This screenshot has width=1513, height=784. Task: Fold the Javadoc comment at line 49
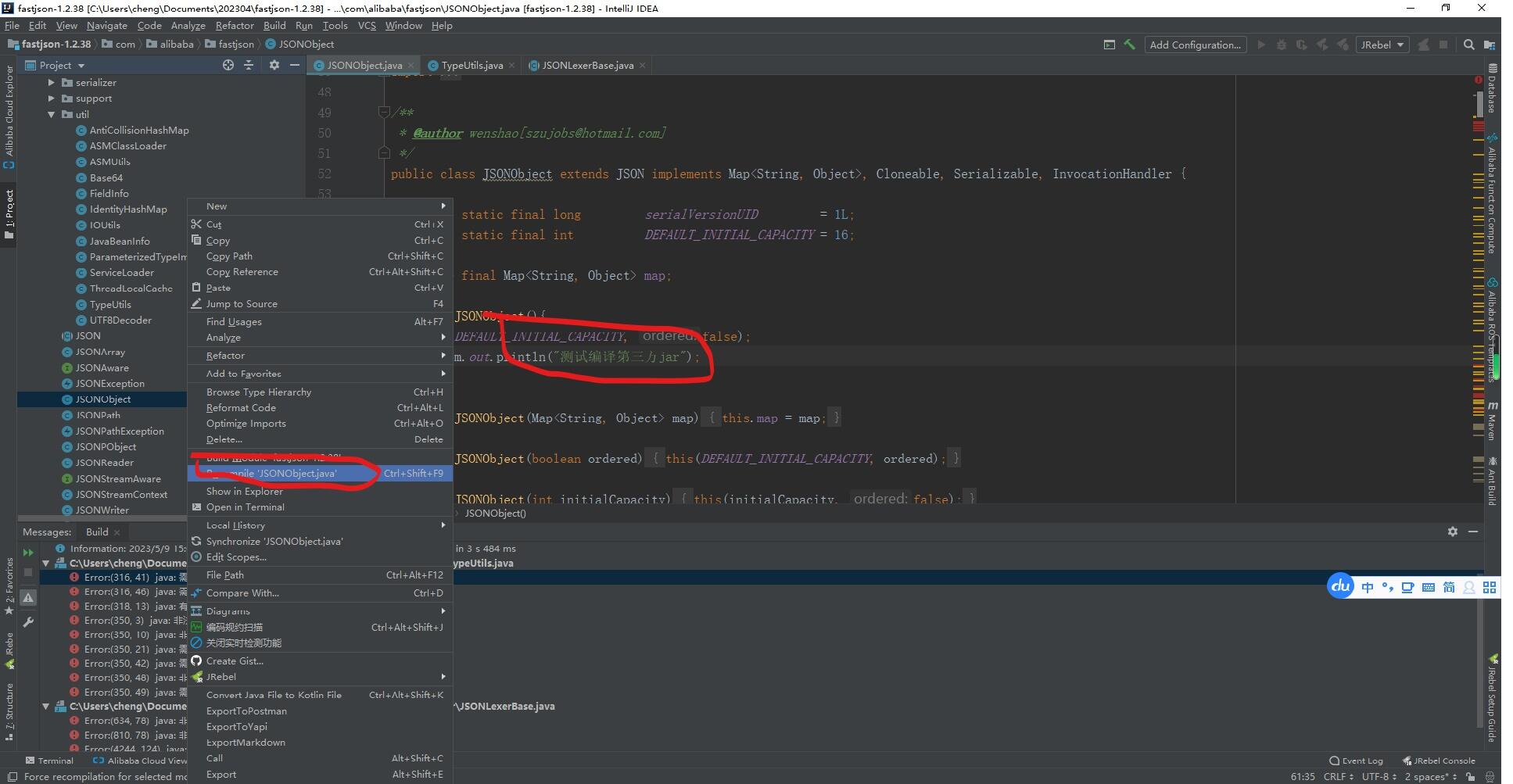tap(383, 113)
